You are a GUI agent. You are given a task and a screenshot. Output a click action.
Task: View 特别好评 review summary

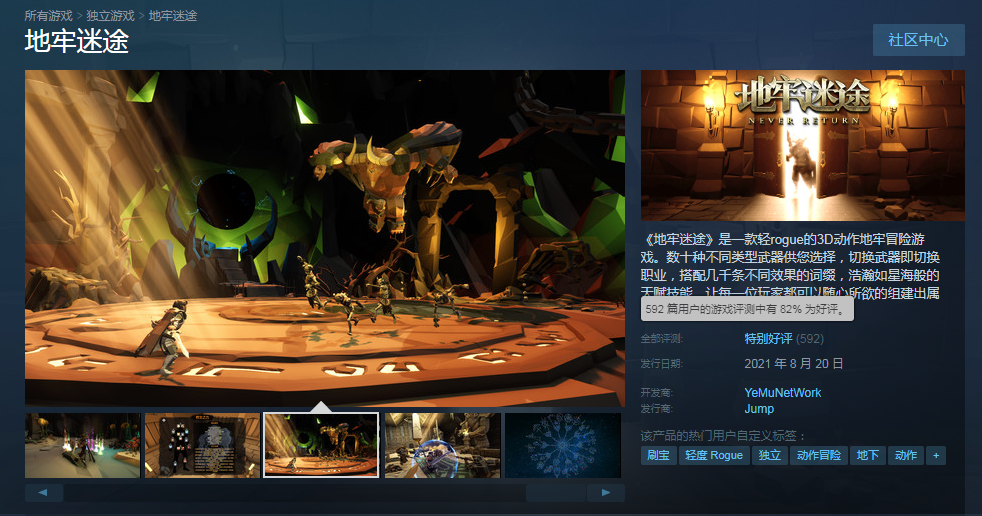click(768, 339)
